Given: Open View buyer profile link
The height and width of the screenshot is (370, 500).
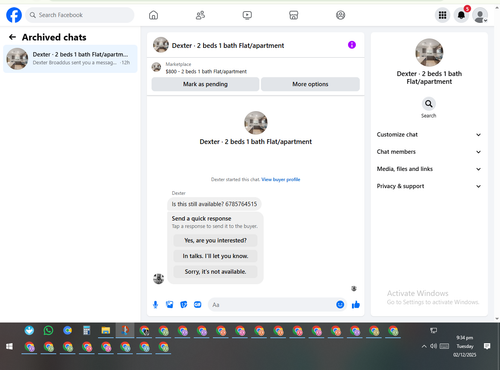Looking at the screenshot, I should point(281,179).
